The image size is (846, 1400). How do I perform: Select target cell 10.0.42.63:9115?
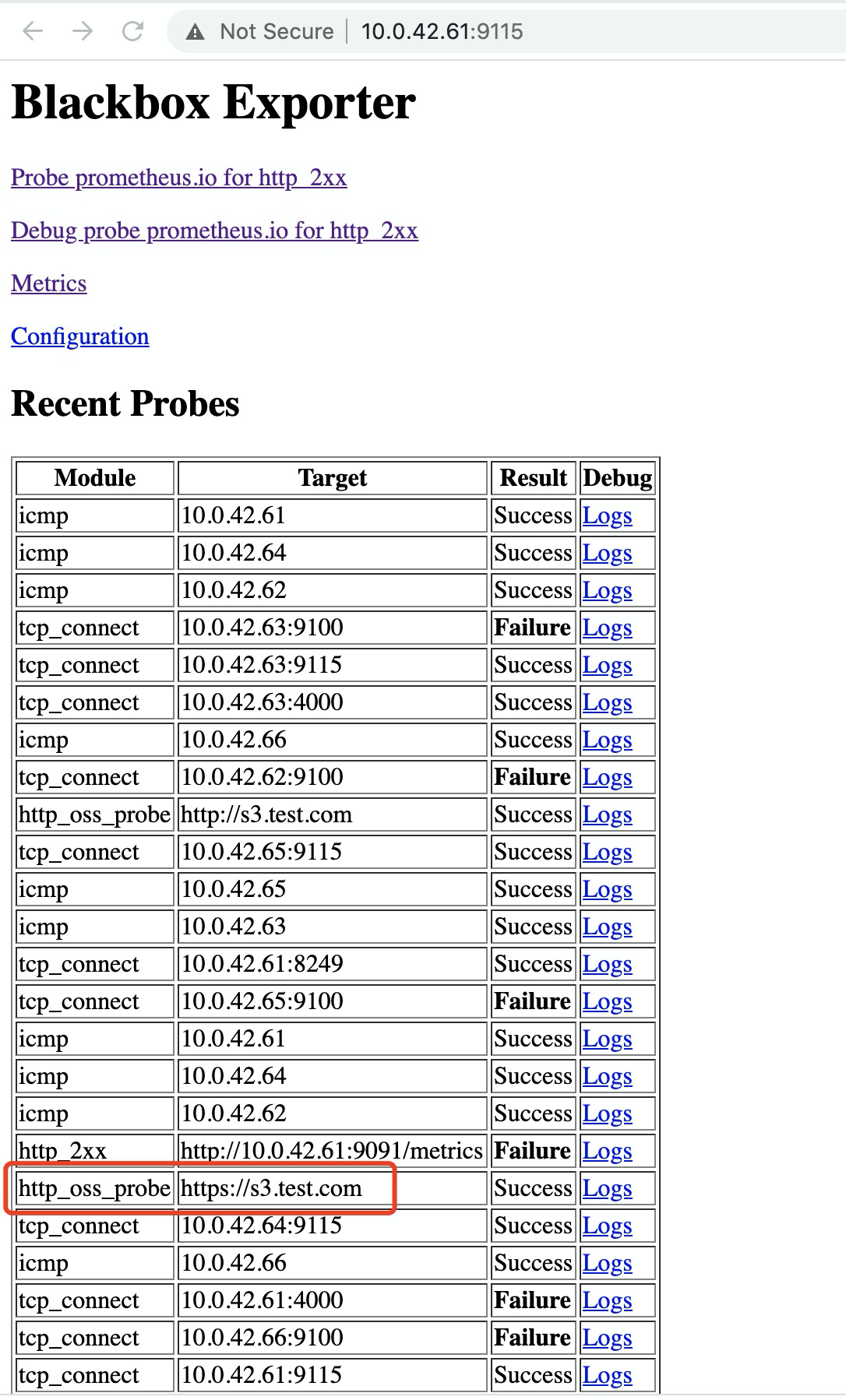pos(333,665)
